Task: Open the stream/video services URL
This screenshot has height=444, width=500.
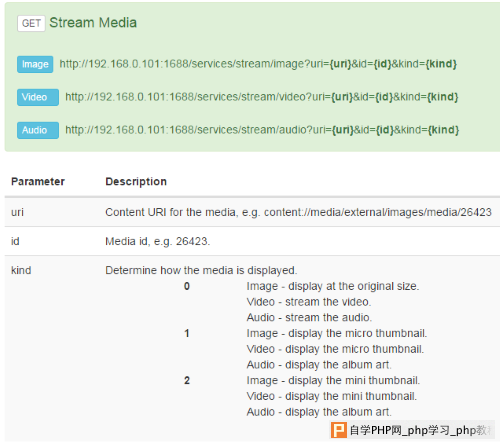Action: point(262,97)
